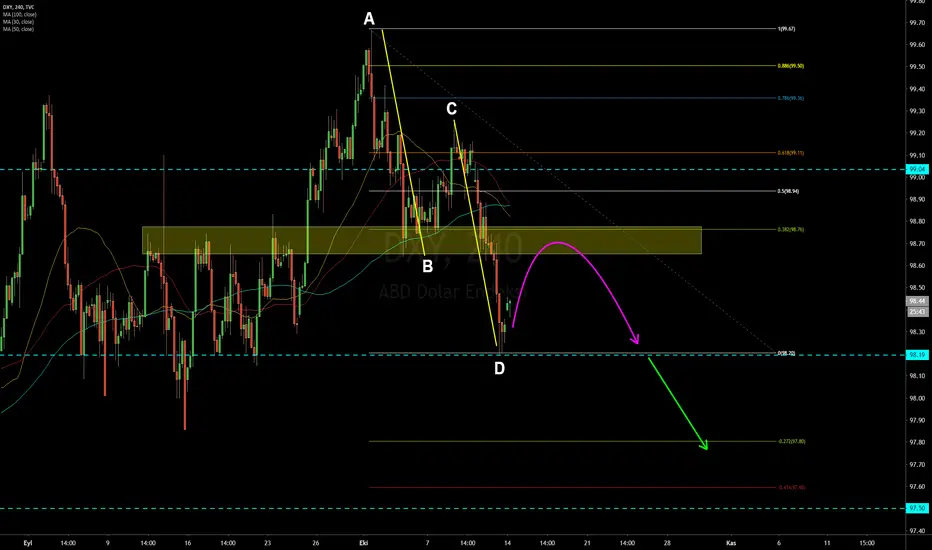This screenshot has height=550, width=932.
Task: Click the gray 98.44 current price tag
Action: (x=916, y=301)
